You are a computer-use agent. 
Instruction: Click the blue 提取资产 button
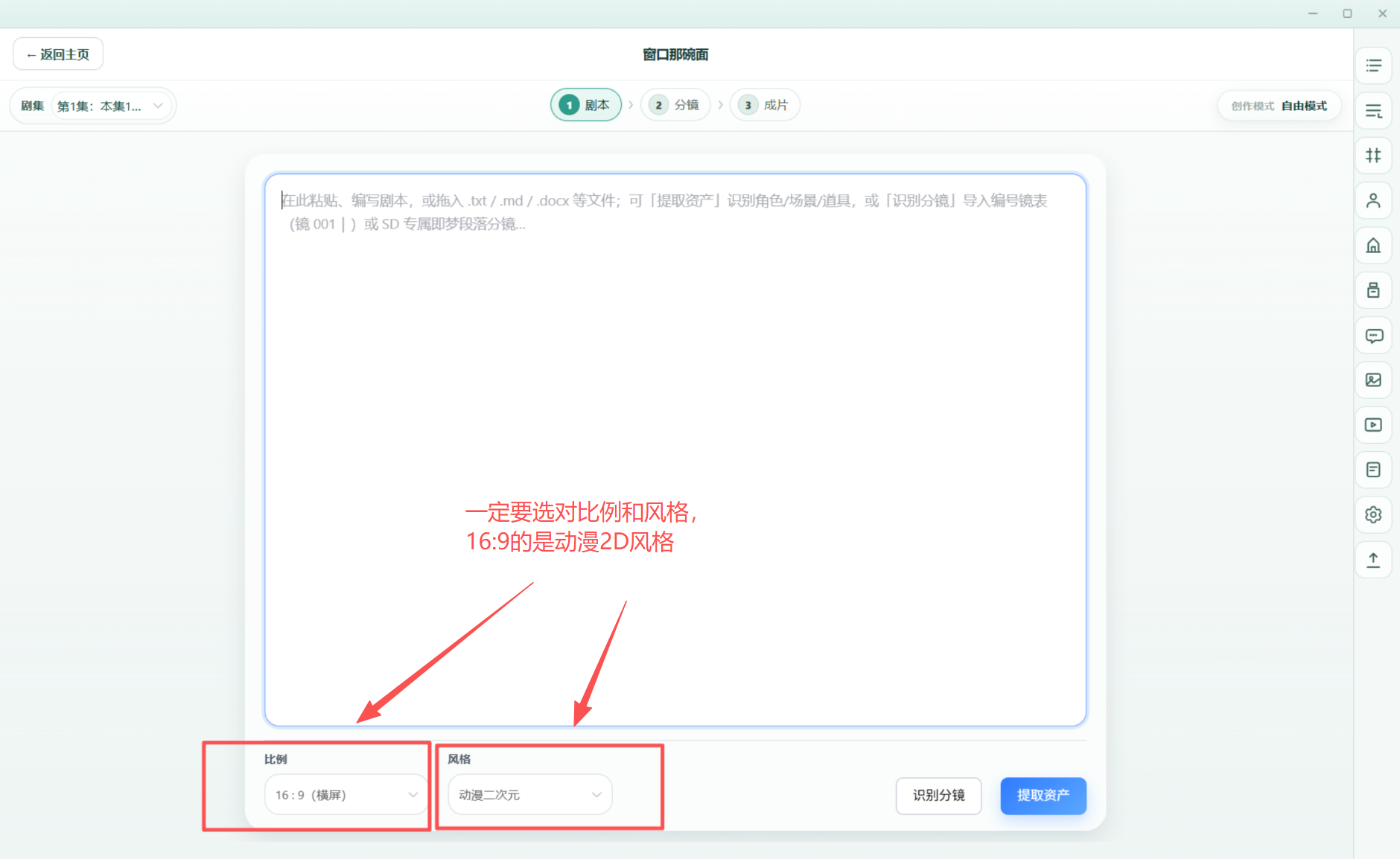pos(1043,795)
